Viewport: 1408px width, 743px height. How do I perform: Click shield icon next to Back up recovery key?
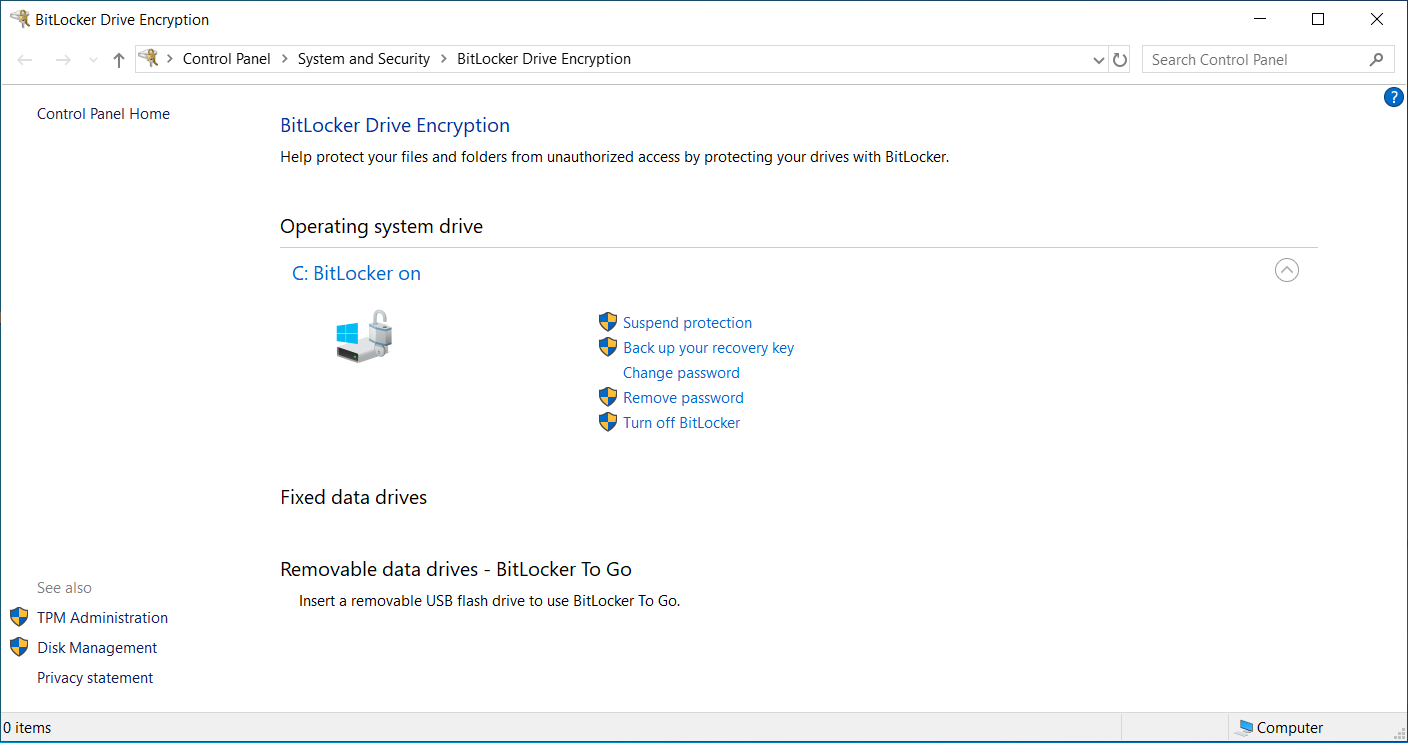pyautogui.click(x=608, y=347)
